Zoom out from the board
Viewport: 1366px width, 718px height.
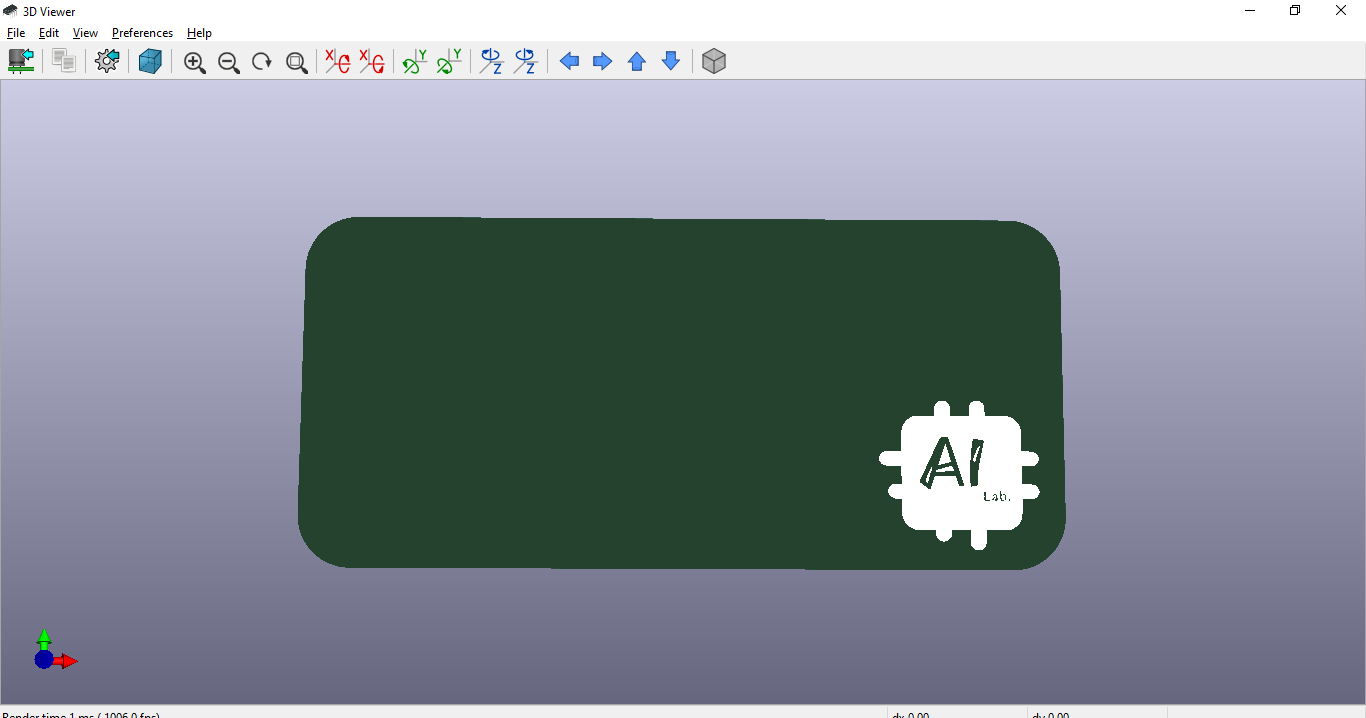pyautogui.click(x=229, y=61)
